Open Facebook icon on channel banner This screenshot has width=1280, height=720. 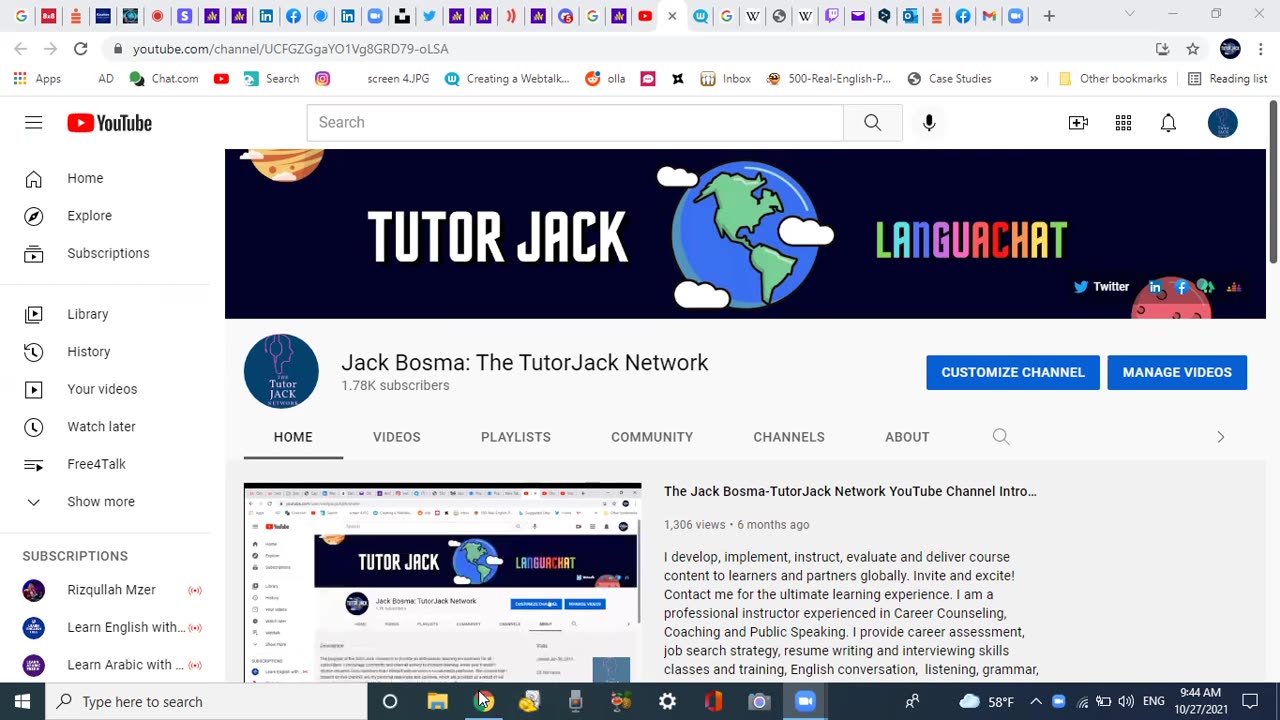click(1182, 287)
